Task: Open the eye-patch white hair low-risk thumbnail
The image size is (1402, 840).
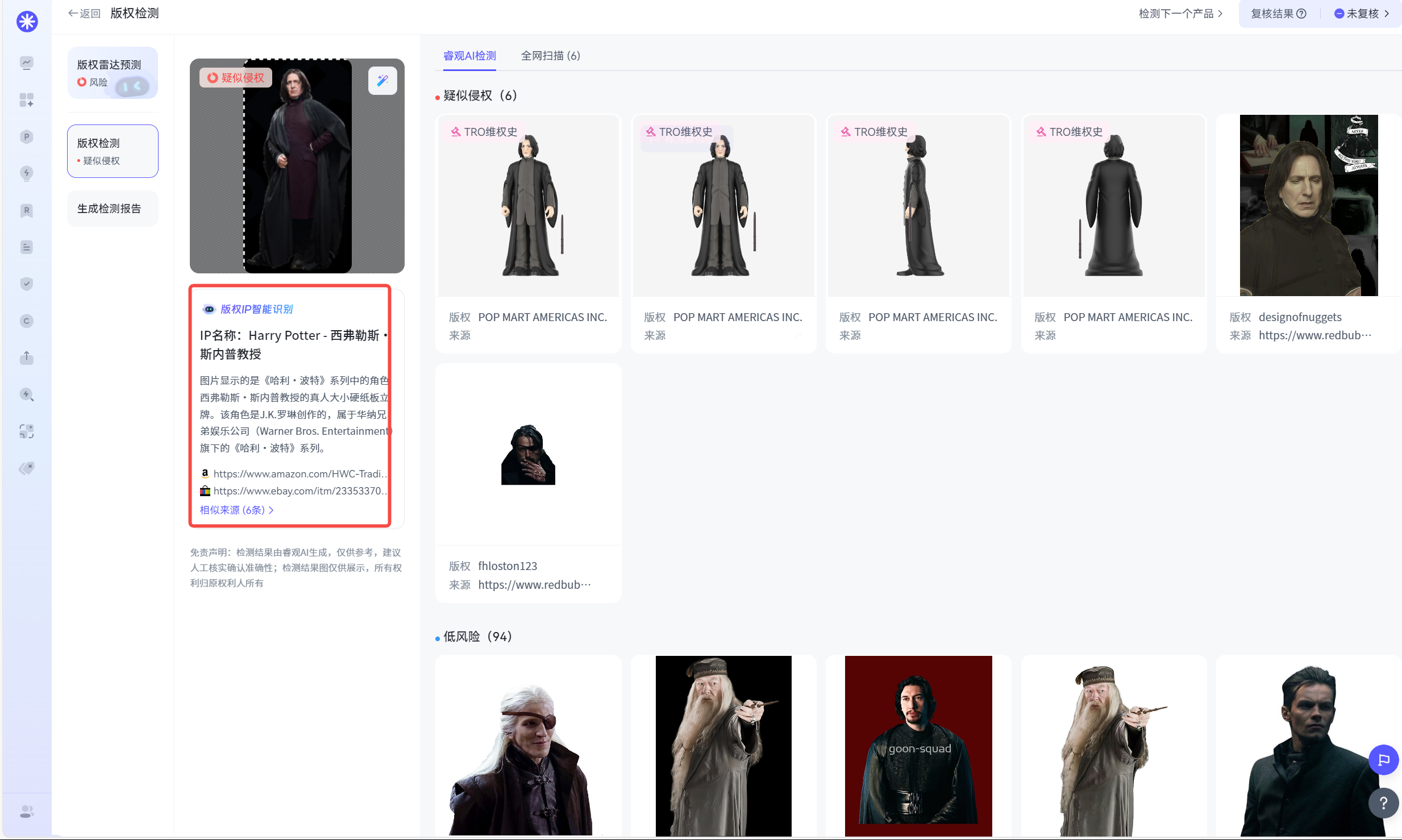Action: 529,746
